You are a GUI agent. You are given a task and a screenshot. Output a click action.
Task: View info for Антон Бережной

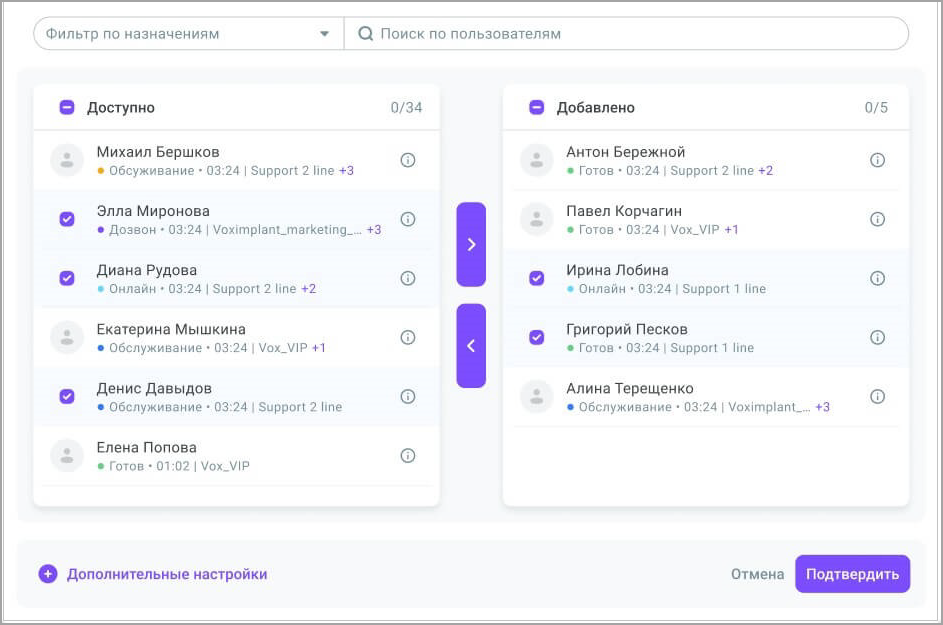pos(877,160)
